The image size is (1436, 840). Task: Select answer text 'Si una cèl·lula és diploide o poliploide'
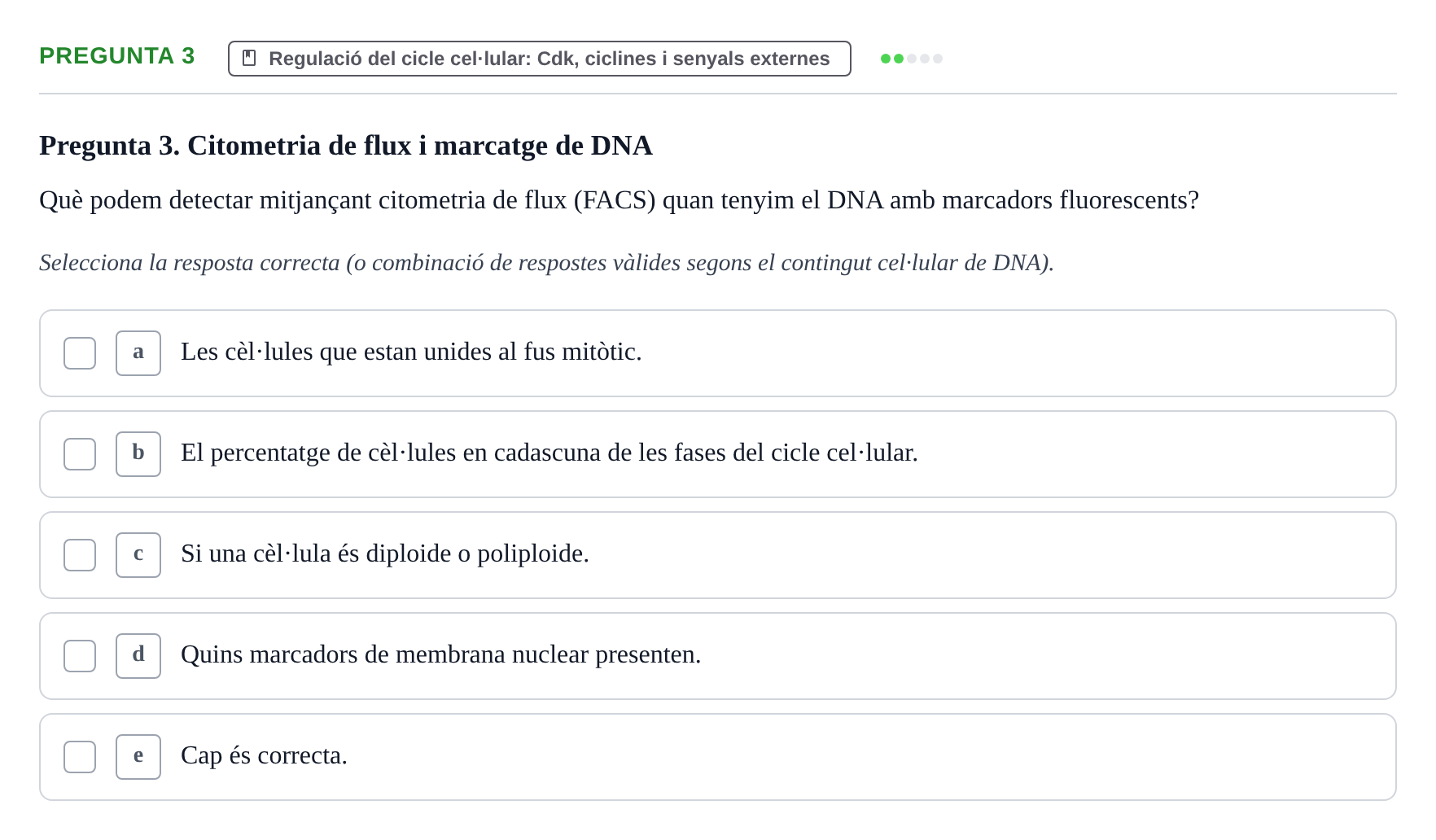tap(385, 553)
